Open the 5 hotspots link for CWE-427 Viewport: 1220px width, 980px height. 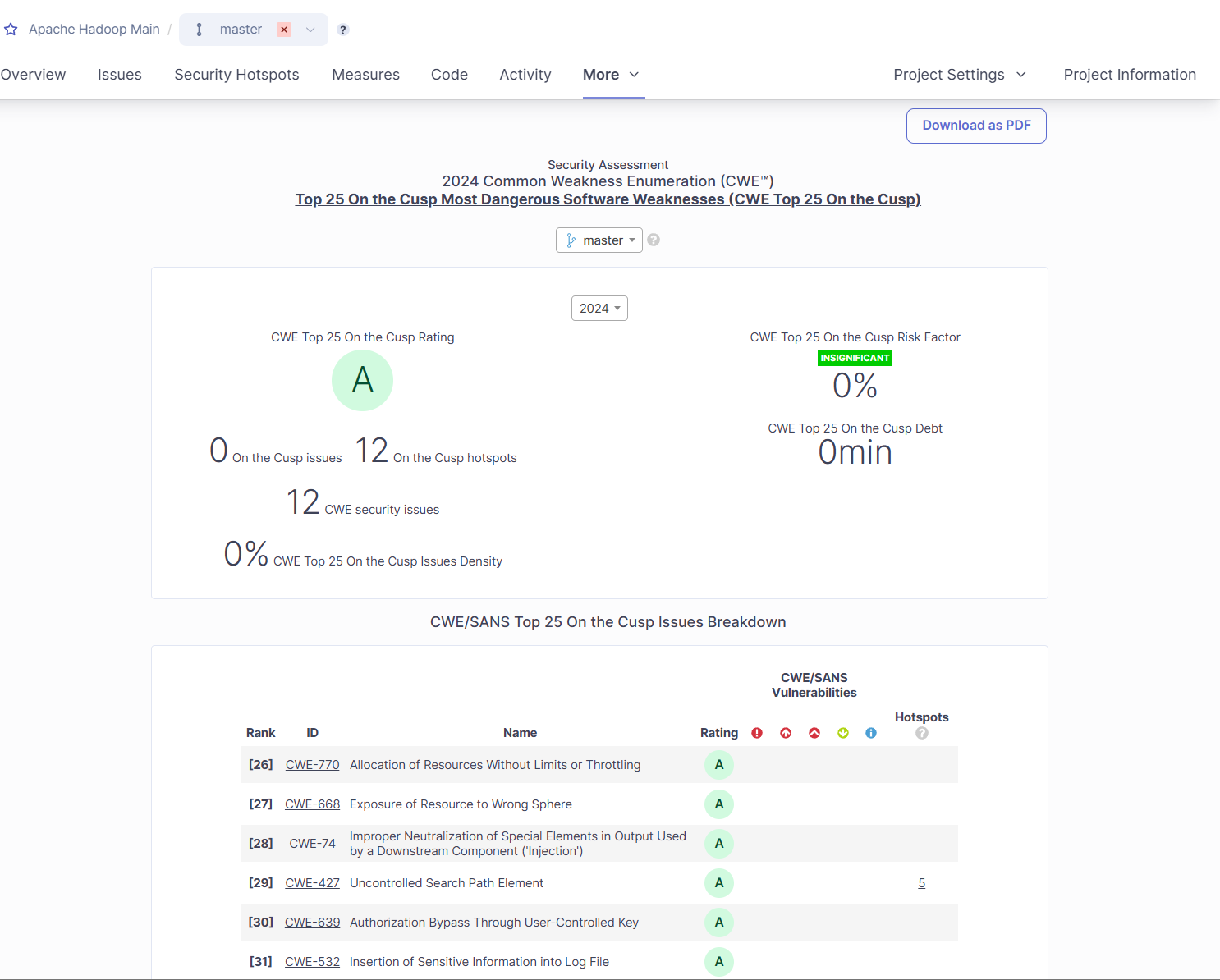coord(921,883)
